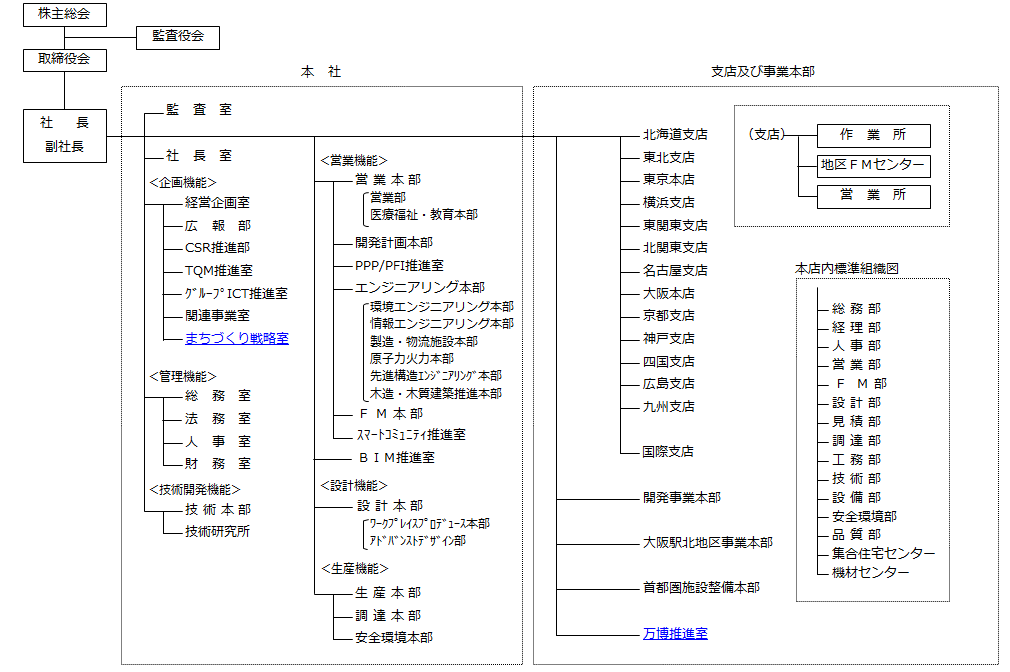1010x672 pixels.
Task: Click the BIM推進室 entry
Action: coord(395,458)
